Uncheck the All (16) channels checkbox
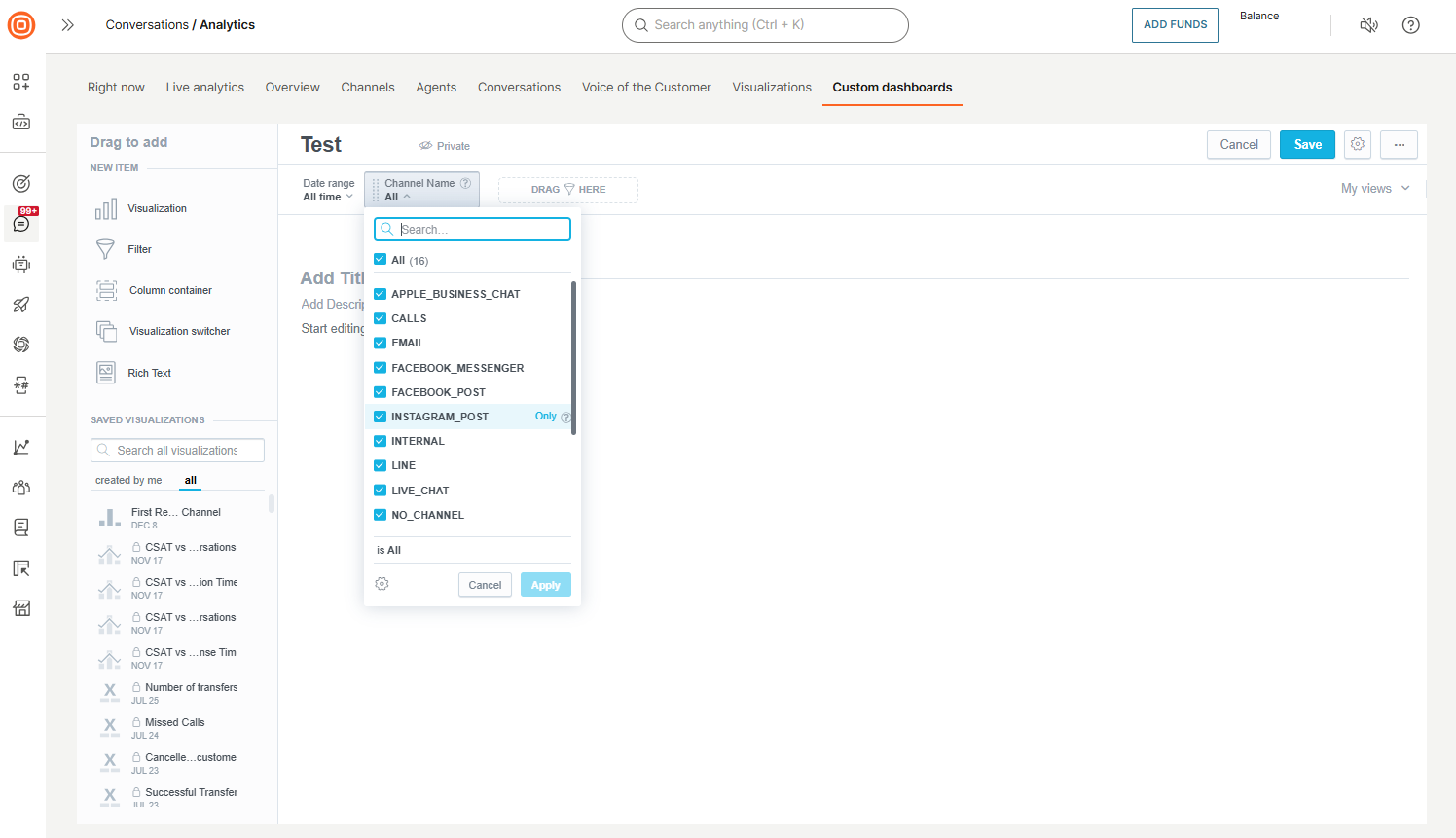The width and height of the screenshot is (1456, 838). pos(380,259)
